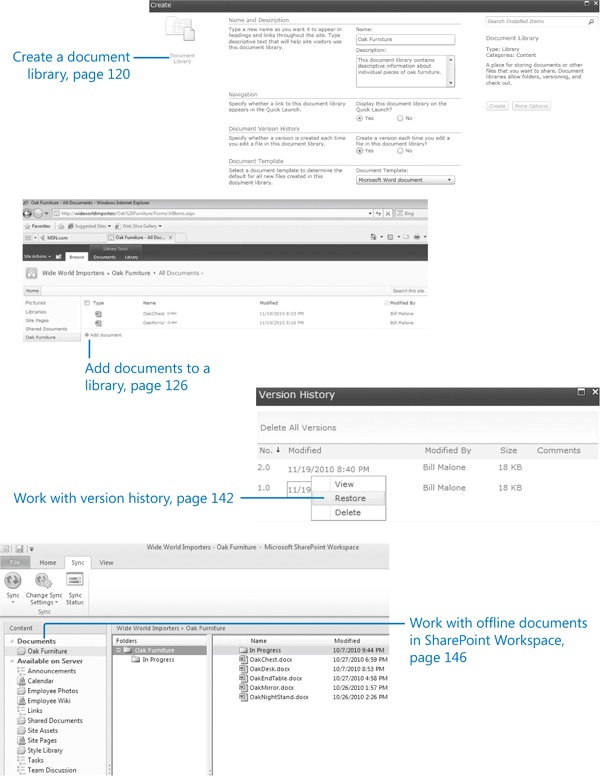600x776 pixels.
Task: Switch to the Home tab in SharePoint Workspace
Action: pos(48,563)
